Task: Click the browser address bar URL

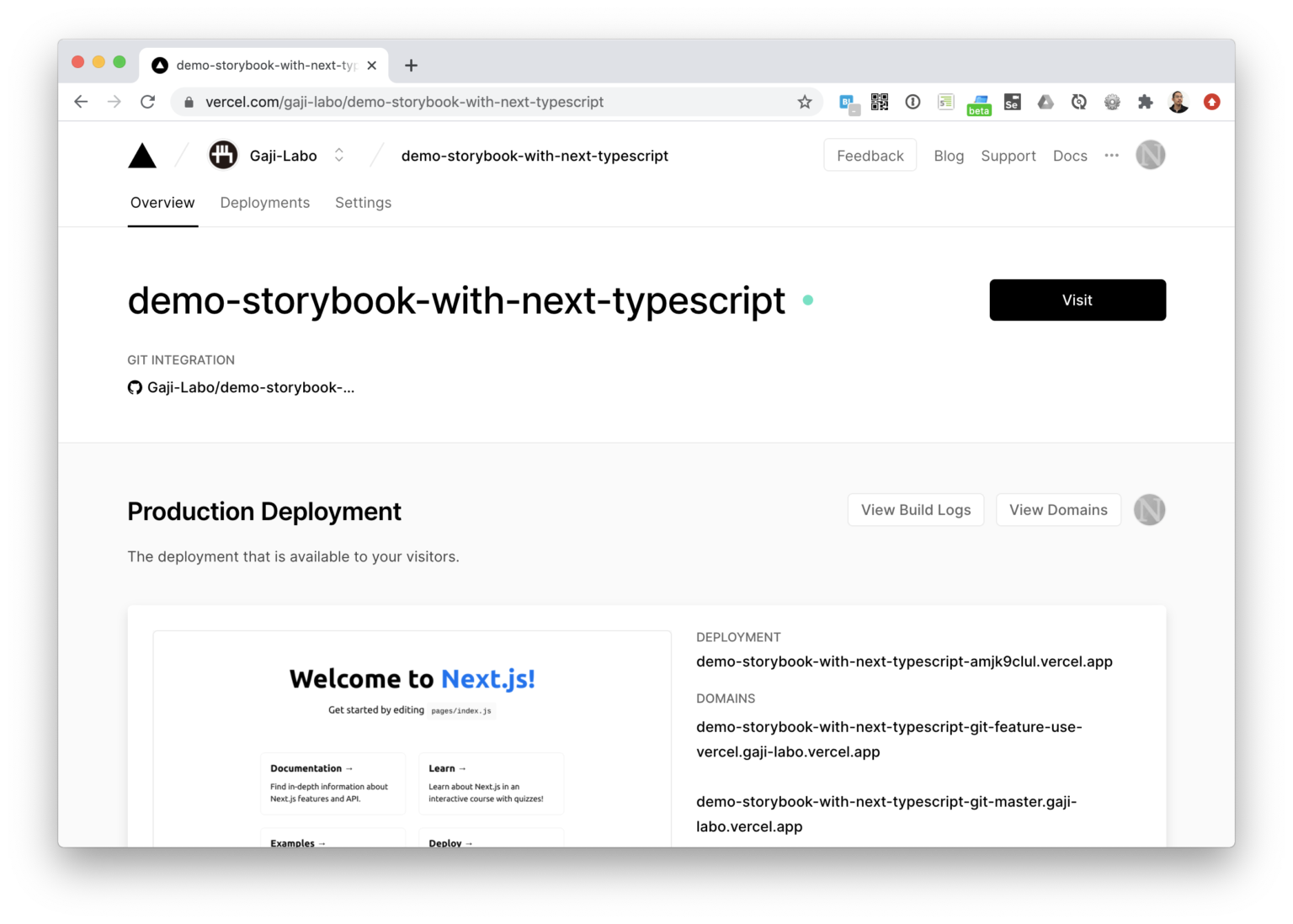Action: (x=404, y=101)
